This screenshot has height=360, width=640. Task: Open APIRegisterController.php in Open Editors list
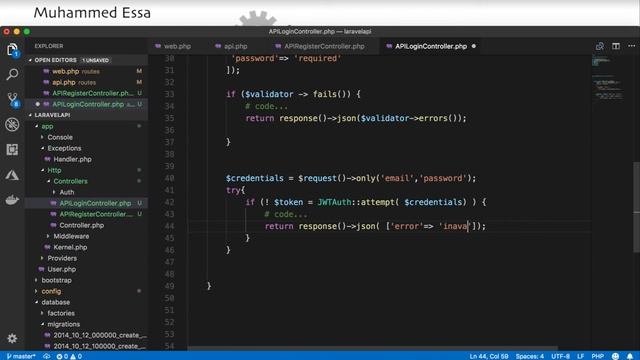87,93
